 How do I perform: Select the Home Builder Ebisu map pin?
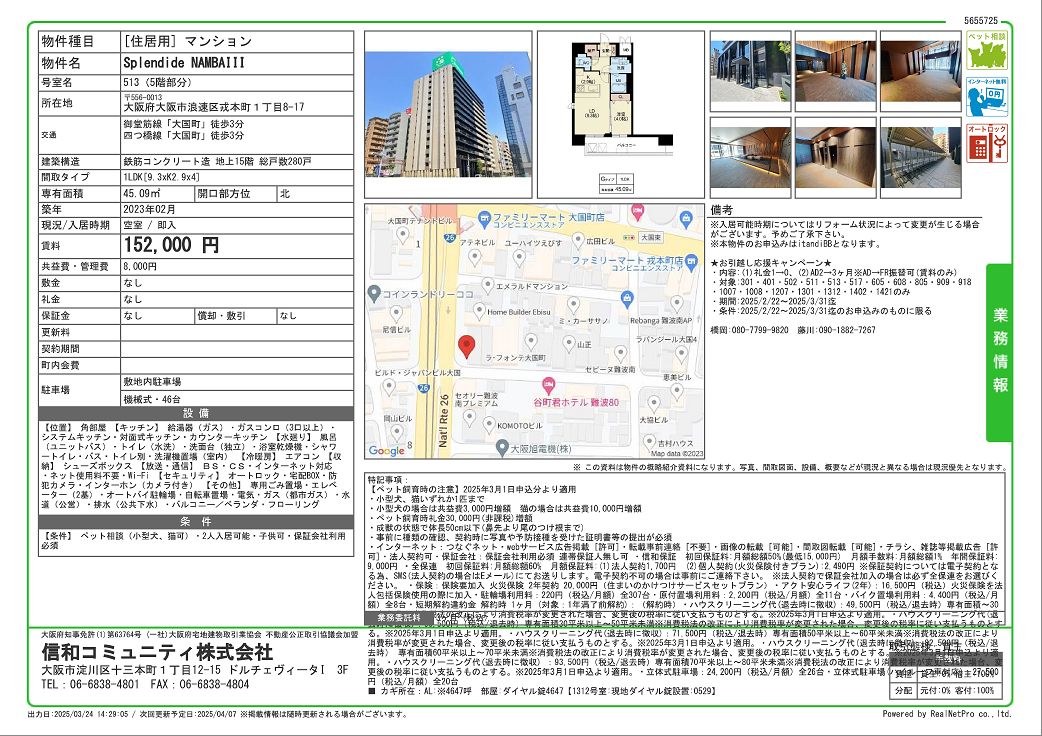tap(479, 311)
